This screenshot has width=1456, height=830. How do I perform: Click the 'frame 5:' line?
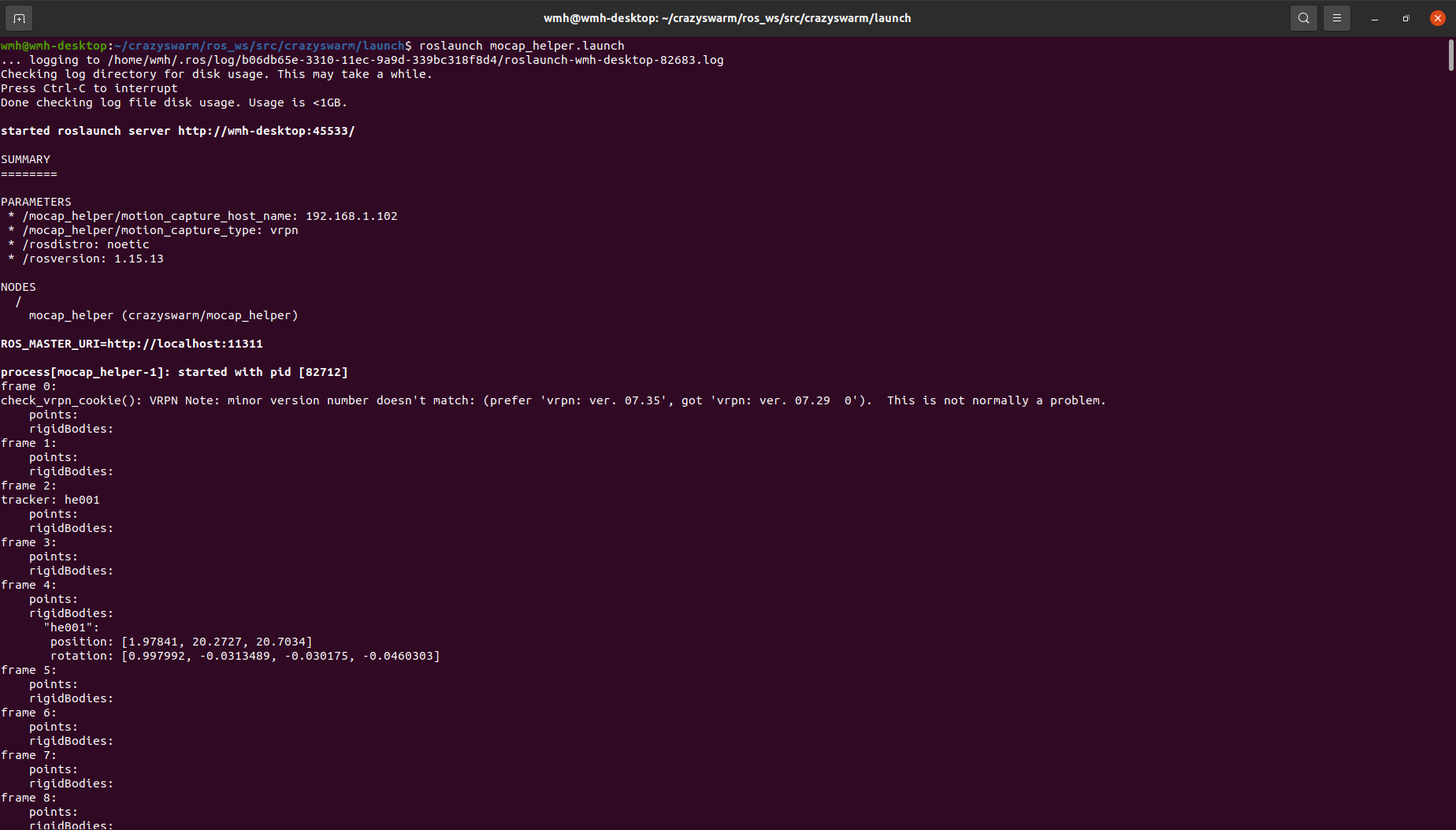[x=28, y=670]
